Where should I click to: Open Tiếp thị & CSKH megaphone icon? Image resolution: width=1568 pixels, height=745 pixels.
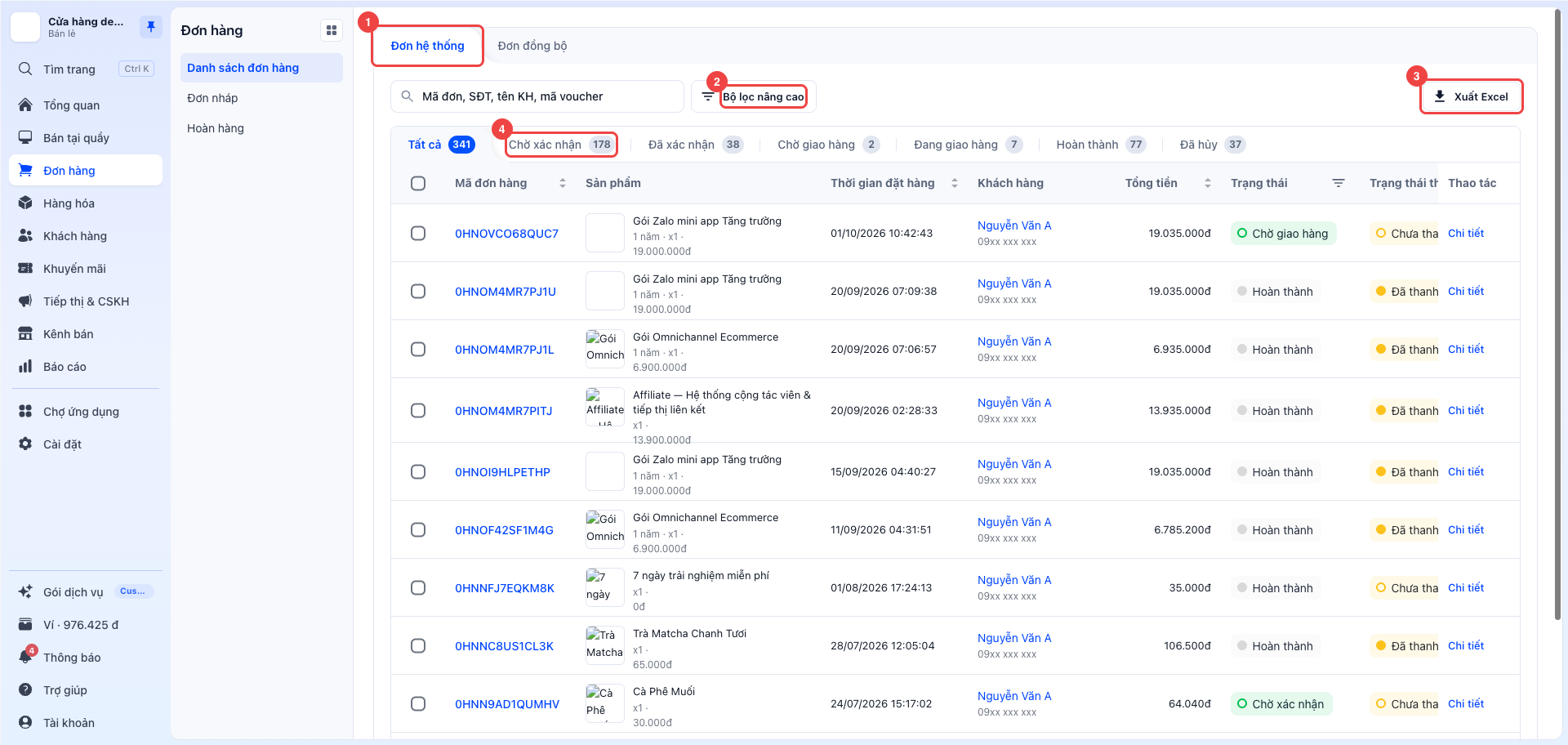coord(25,301)
